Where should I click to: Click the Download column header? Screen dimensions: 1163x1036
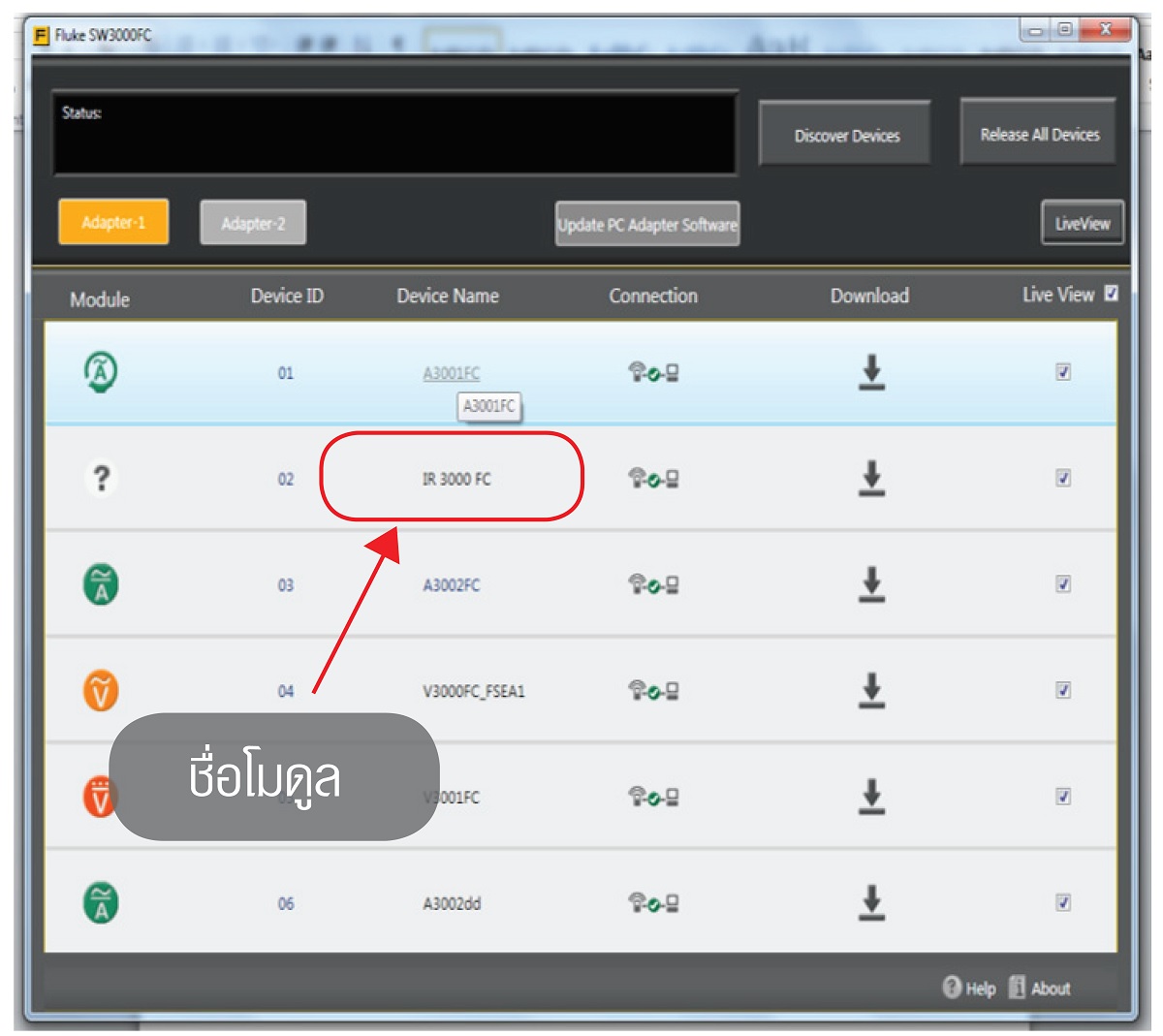click(869, 296)
